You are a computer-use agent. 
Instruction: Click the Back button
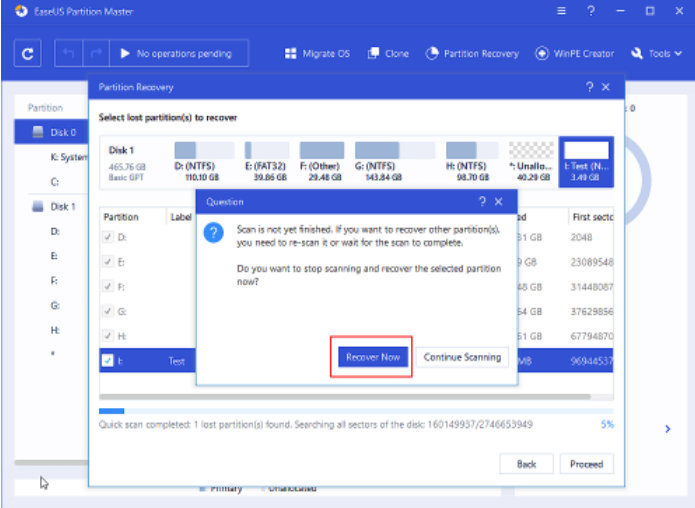pos(526,464)
